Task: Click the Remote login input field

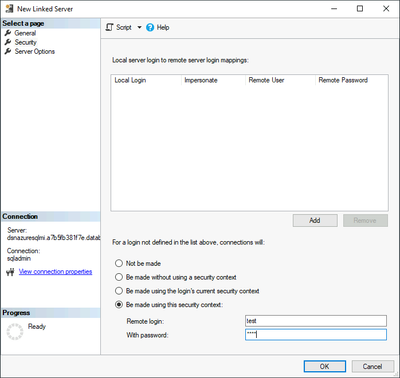Action: pyautogui.click(x=316, y=321)
